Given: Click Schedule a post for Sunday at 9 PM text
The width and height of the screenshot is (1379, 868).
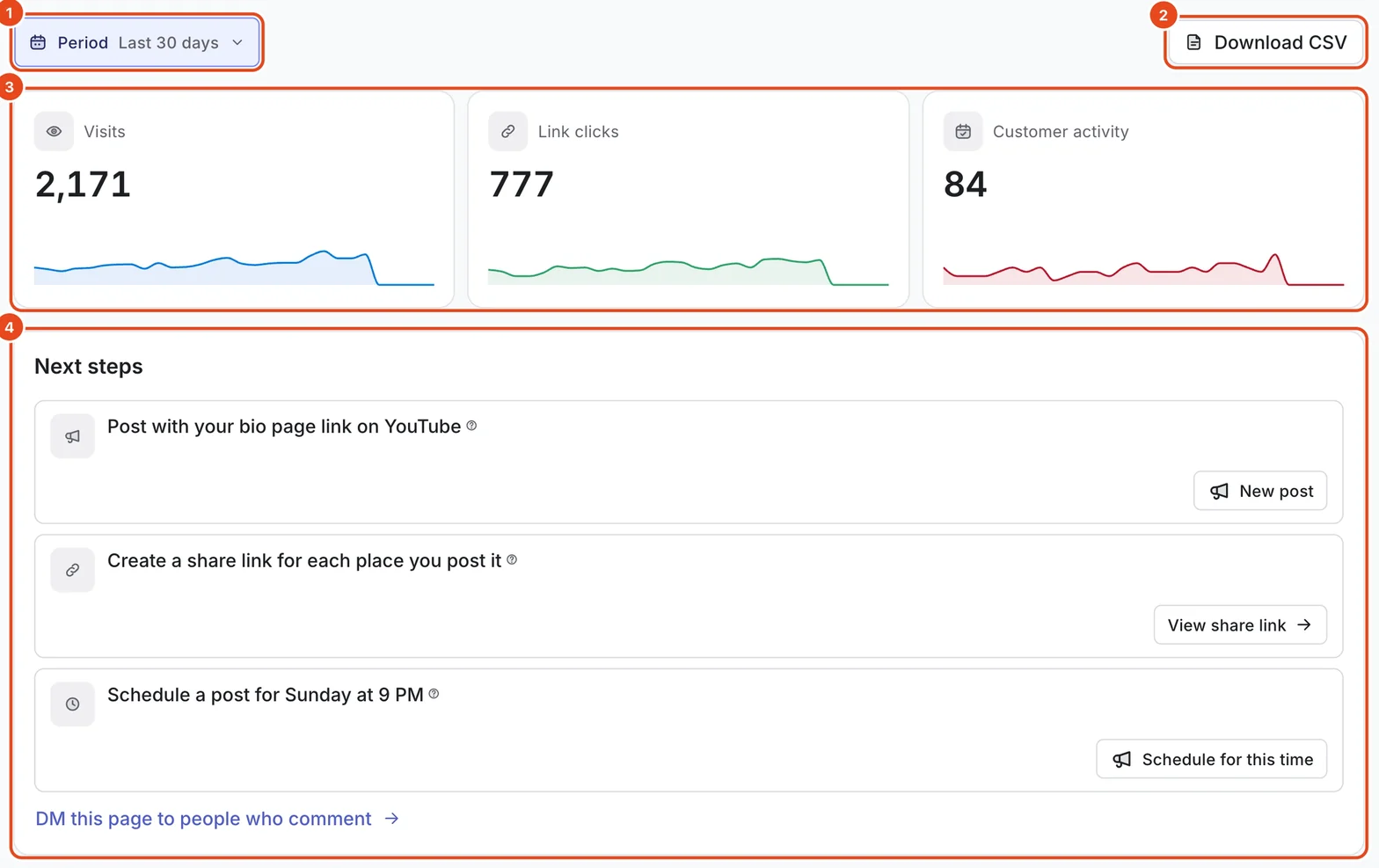Looking at the screenshot, I should 266,695.
